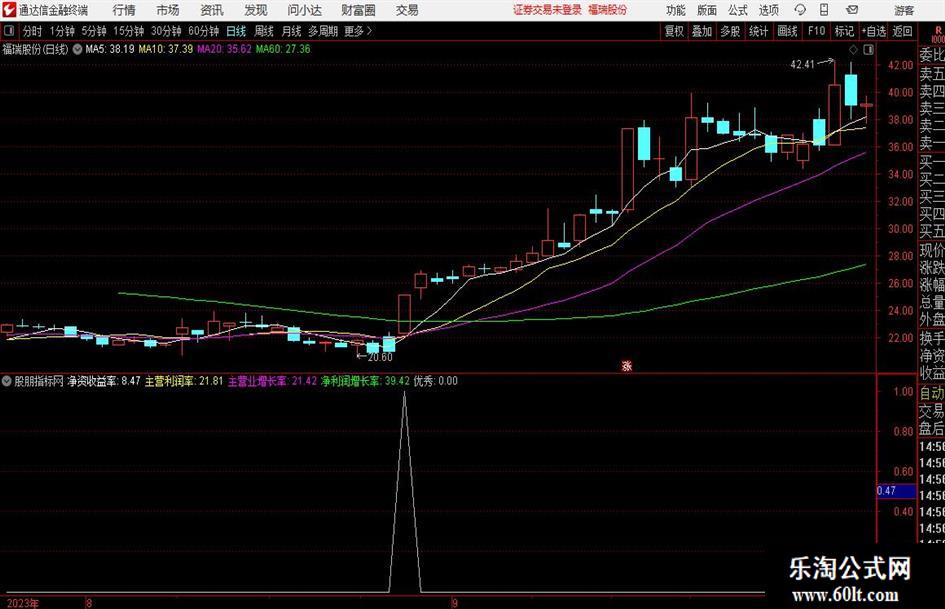Image resolution: width=945 pixels, height=609 pixels.
Task: Click the 42.41 high price annotation
Action: (x=802, y=65)
